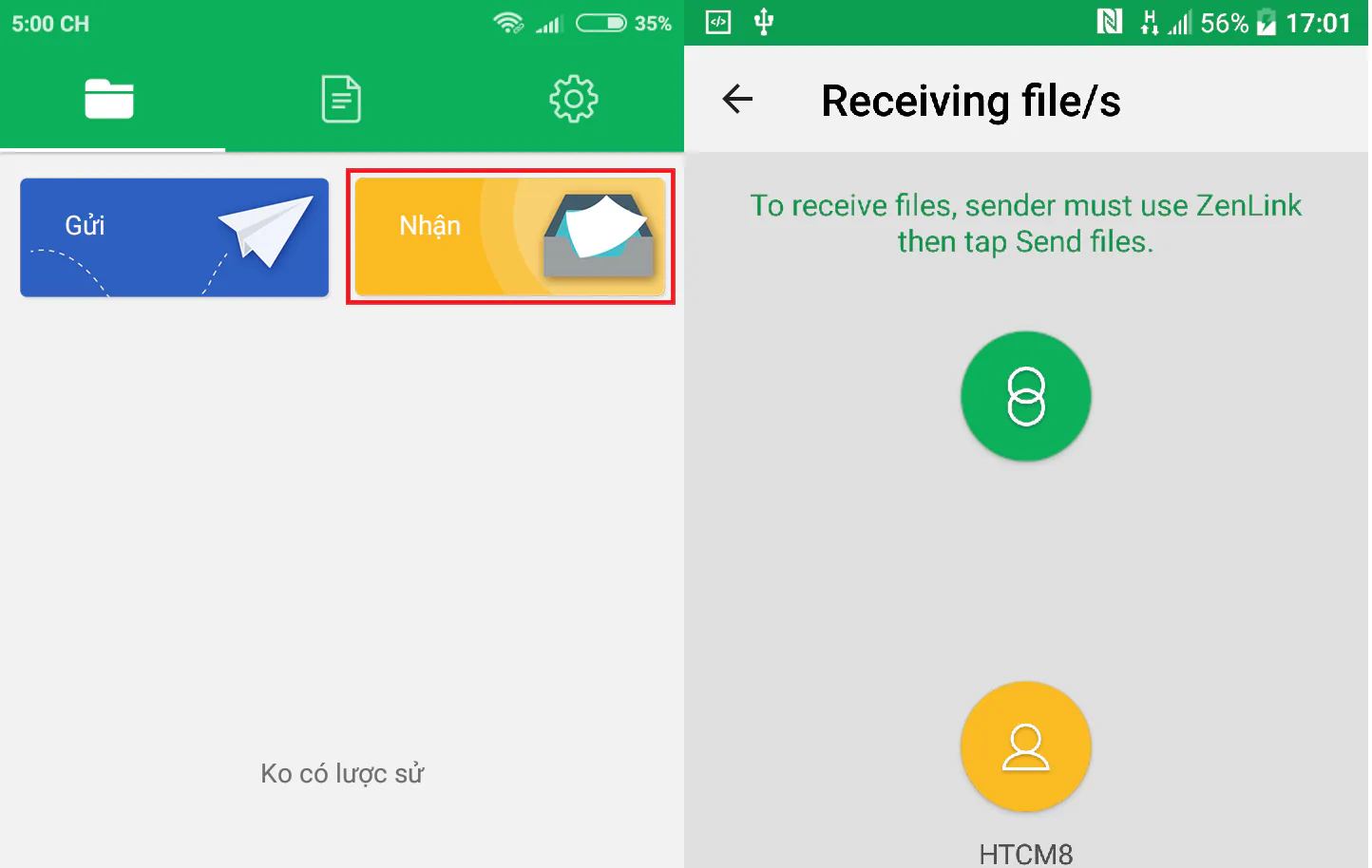Tap the H mobile data indicator
Viewport: 1372px width, 868px height.
[x=1150, y=22]
